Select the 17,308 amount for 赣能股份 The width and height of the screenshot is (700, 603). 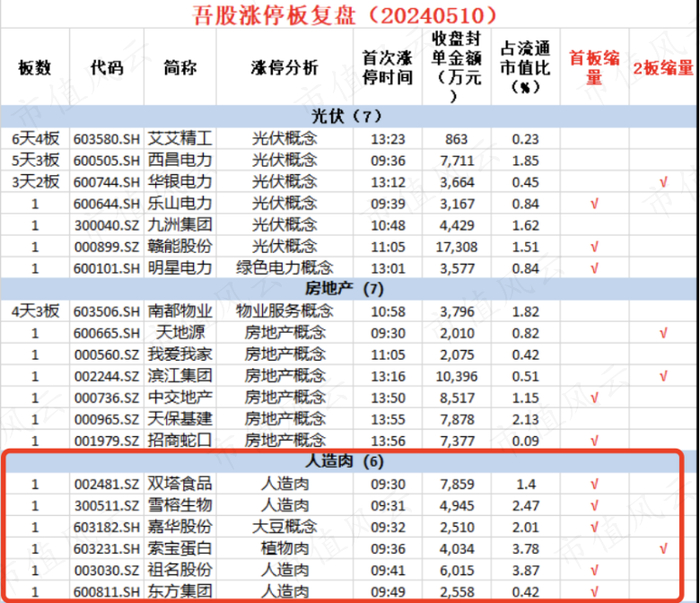pyautogui.click(x=456, y=247)
